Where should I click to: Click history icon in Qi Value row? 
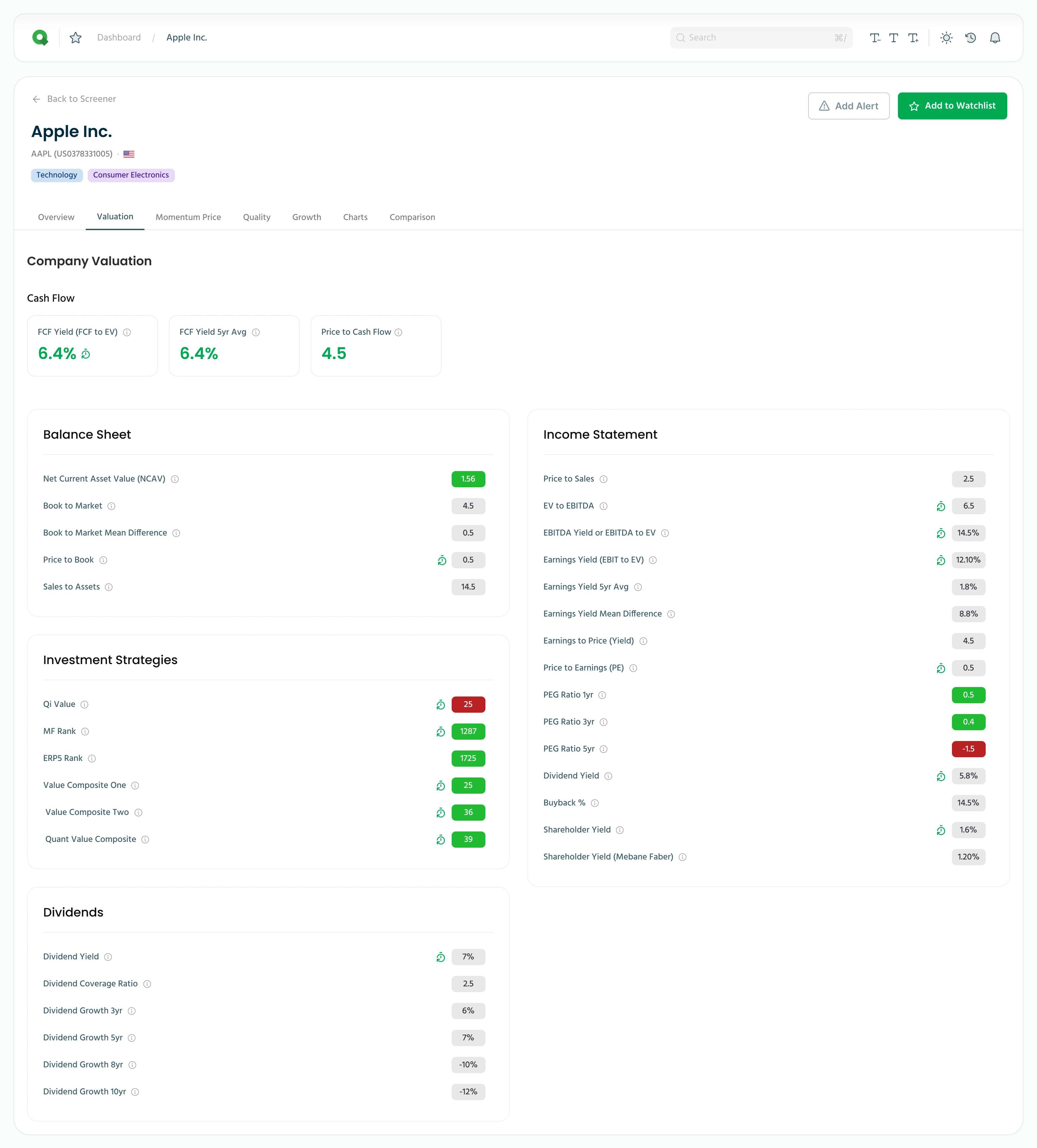(x=441, y=705)
